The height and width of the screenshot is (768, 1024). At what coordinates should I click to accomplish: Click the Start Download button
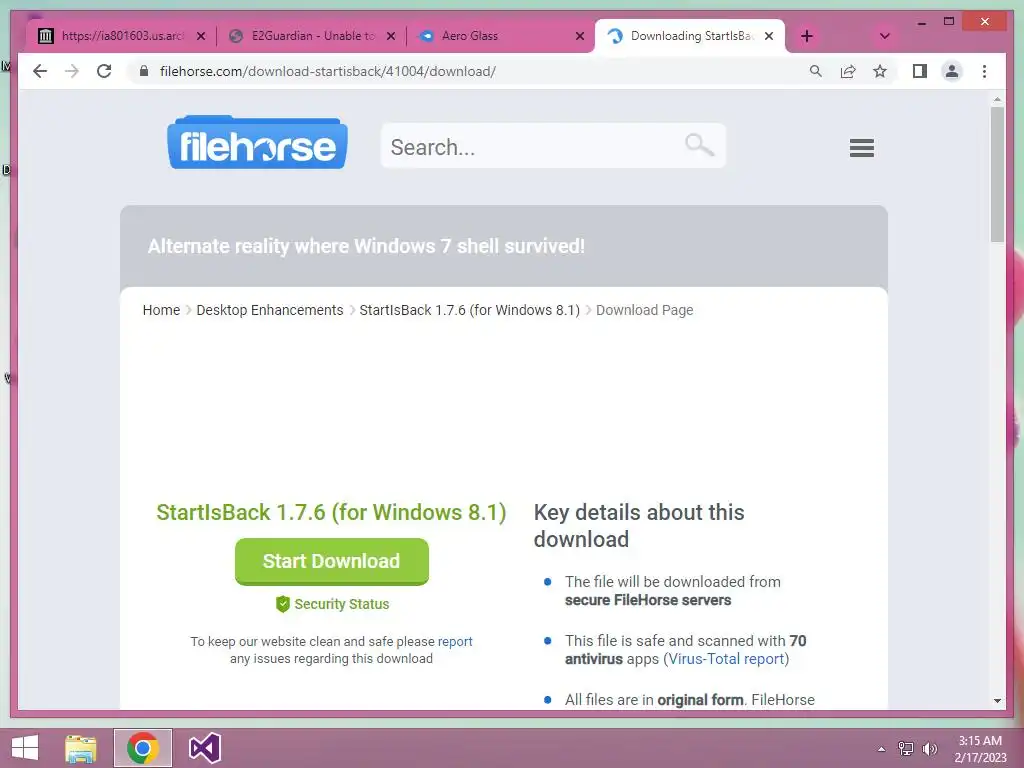332,562
